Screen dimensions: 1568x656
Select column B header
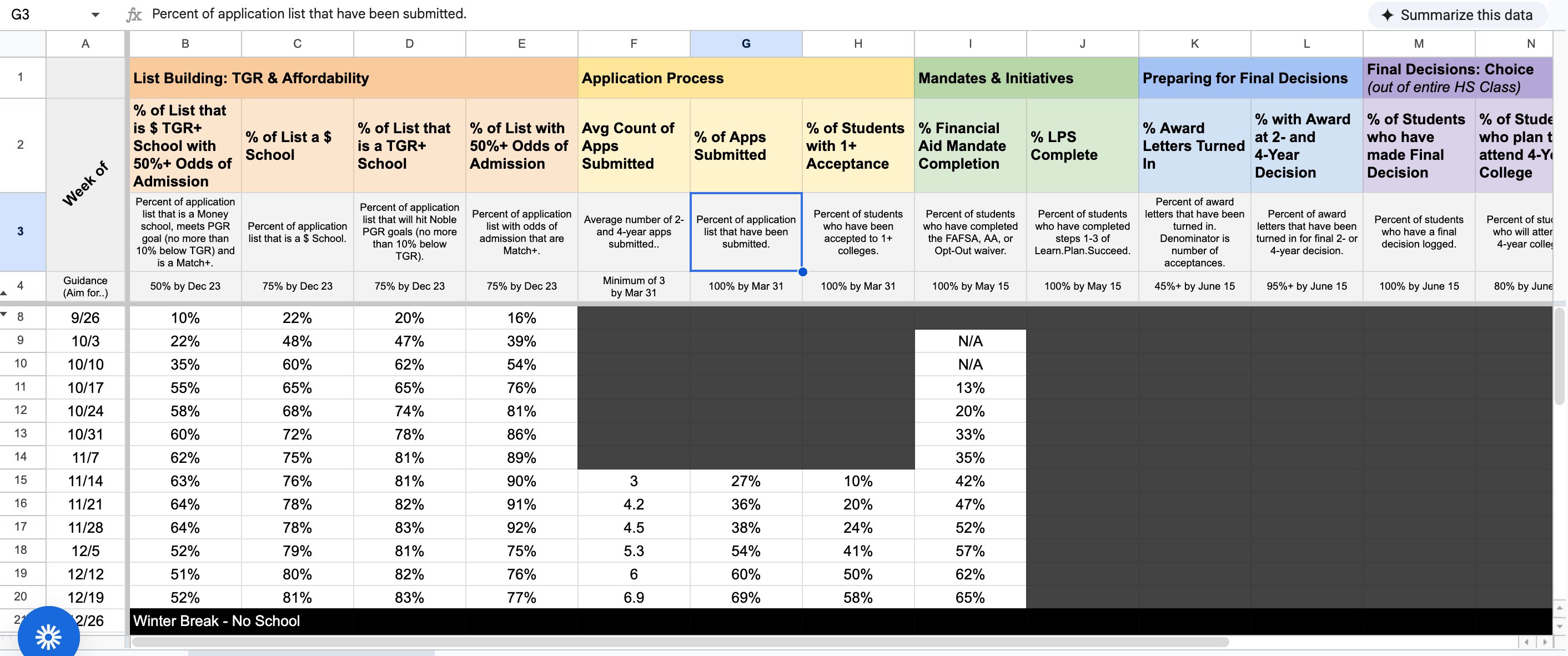tap(185, 44)
